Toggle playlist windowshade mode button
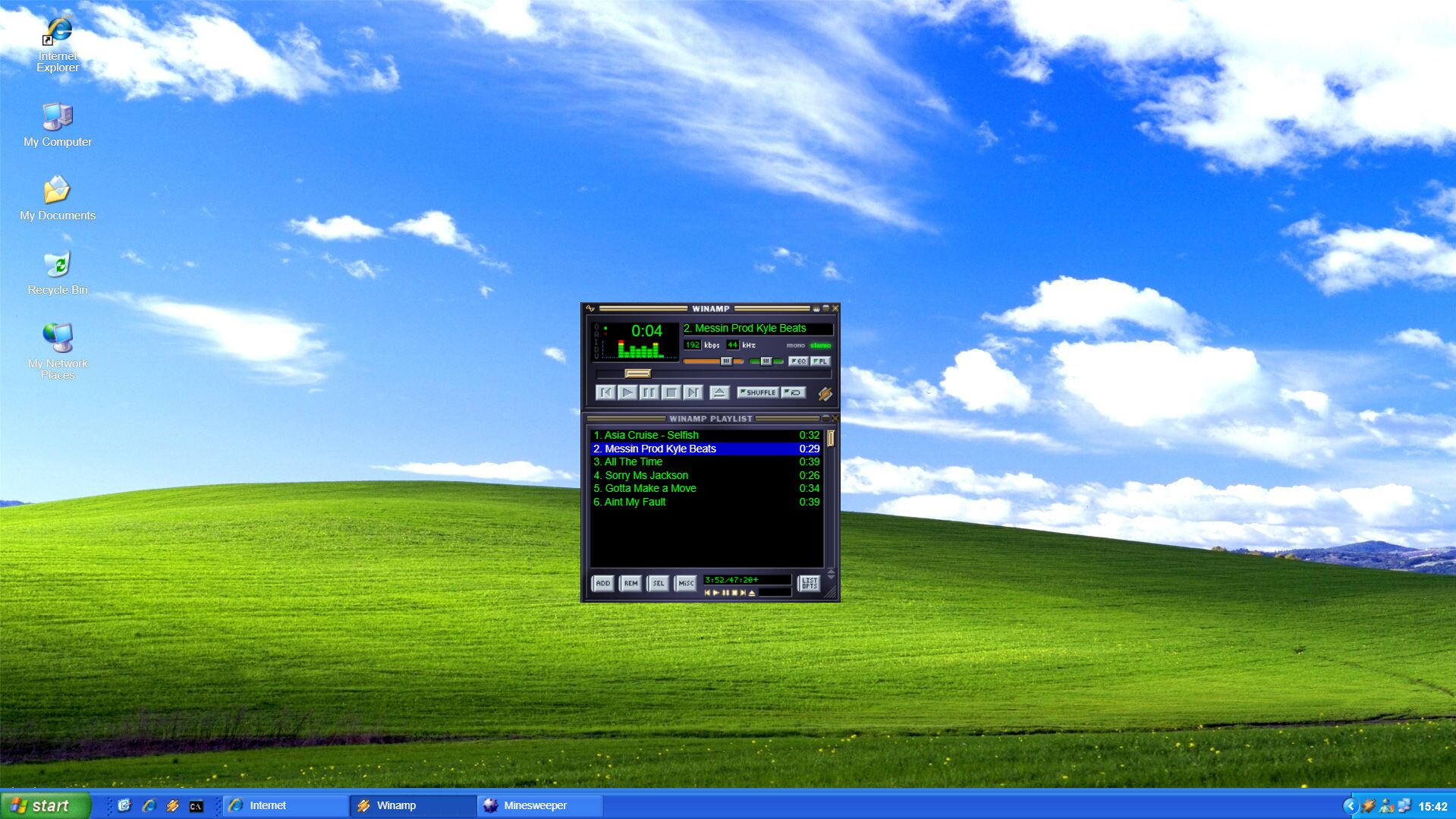Viewport: 1456px width, 819px height. coord(825,418)
